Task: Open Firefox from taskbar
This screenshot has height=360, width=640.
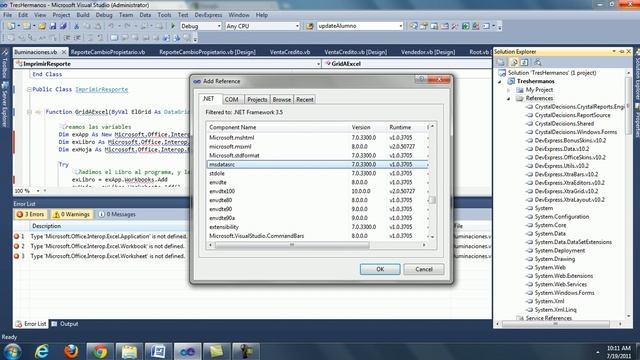Action: (x=71, y=351)
